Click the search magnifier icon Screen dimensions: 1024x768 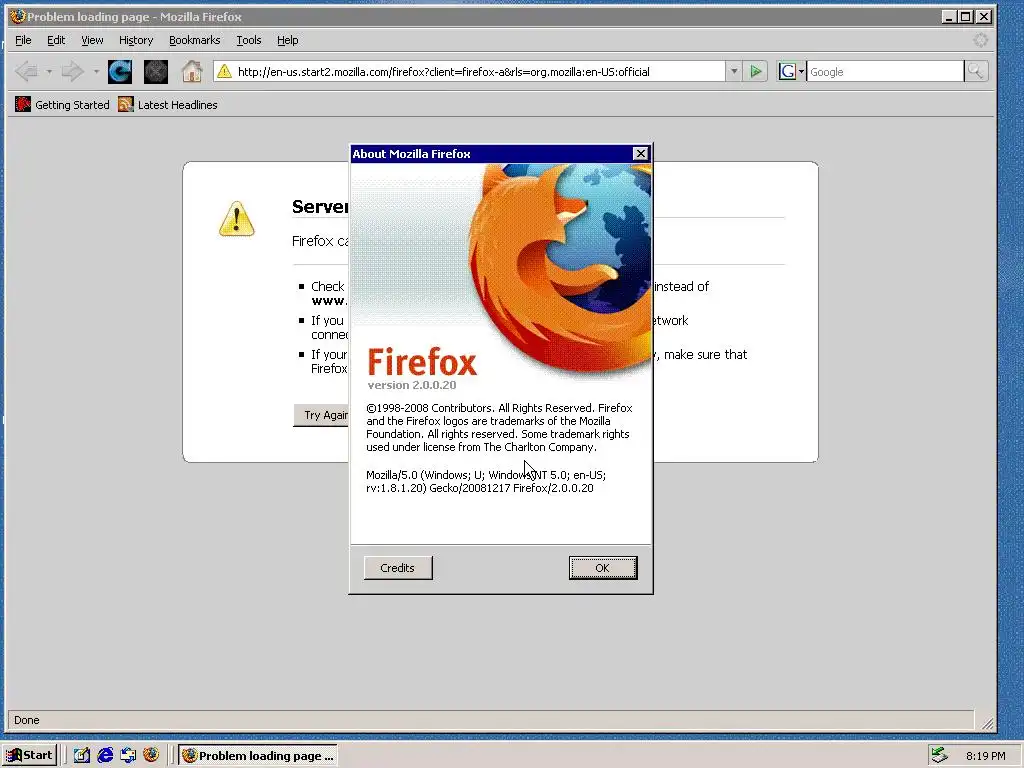coord(976,71)
